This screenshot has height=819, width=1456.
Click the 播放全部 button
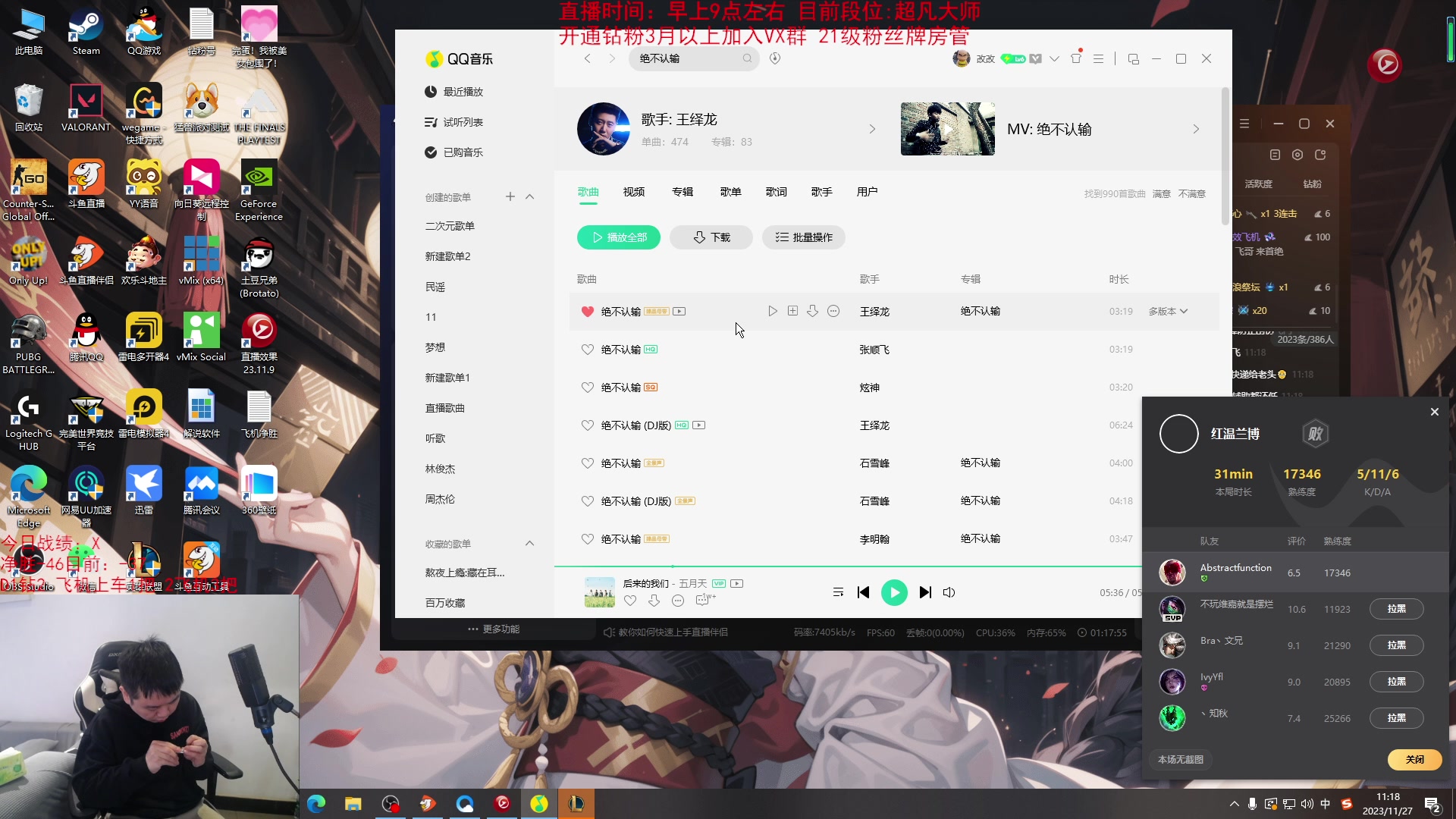coord(618,237)
